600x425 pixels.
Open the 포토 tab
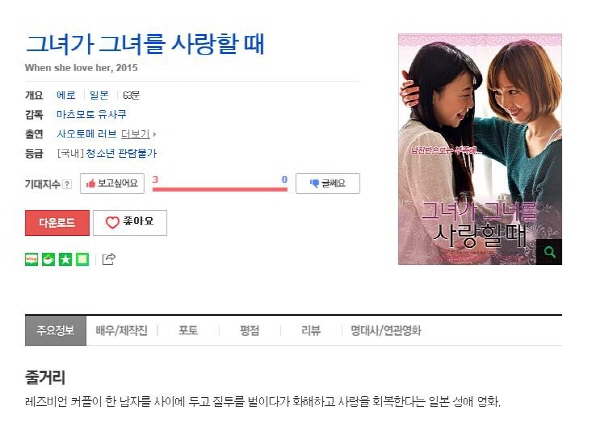point(188,331)
